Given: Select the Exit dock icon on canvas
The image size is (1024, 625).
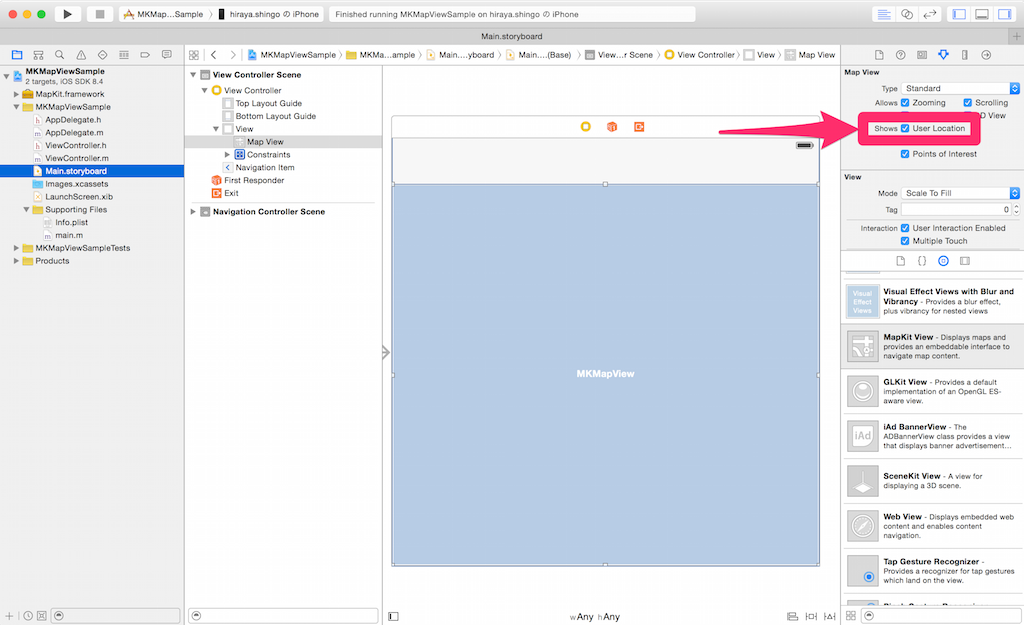Looking at the screenshot, I should pos(639,127).
